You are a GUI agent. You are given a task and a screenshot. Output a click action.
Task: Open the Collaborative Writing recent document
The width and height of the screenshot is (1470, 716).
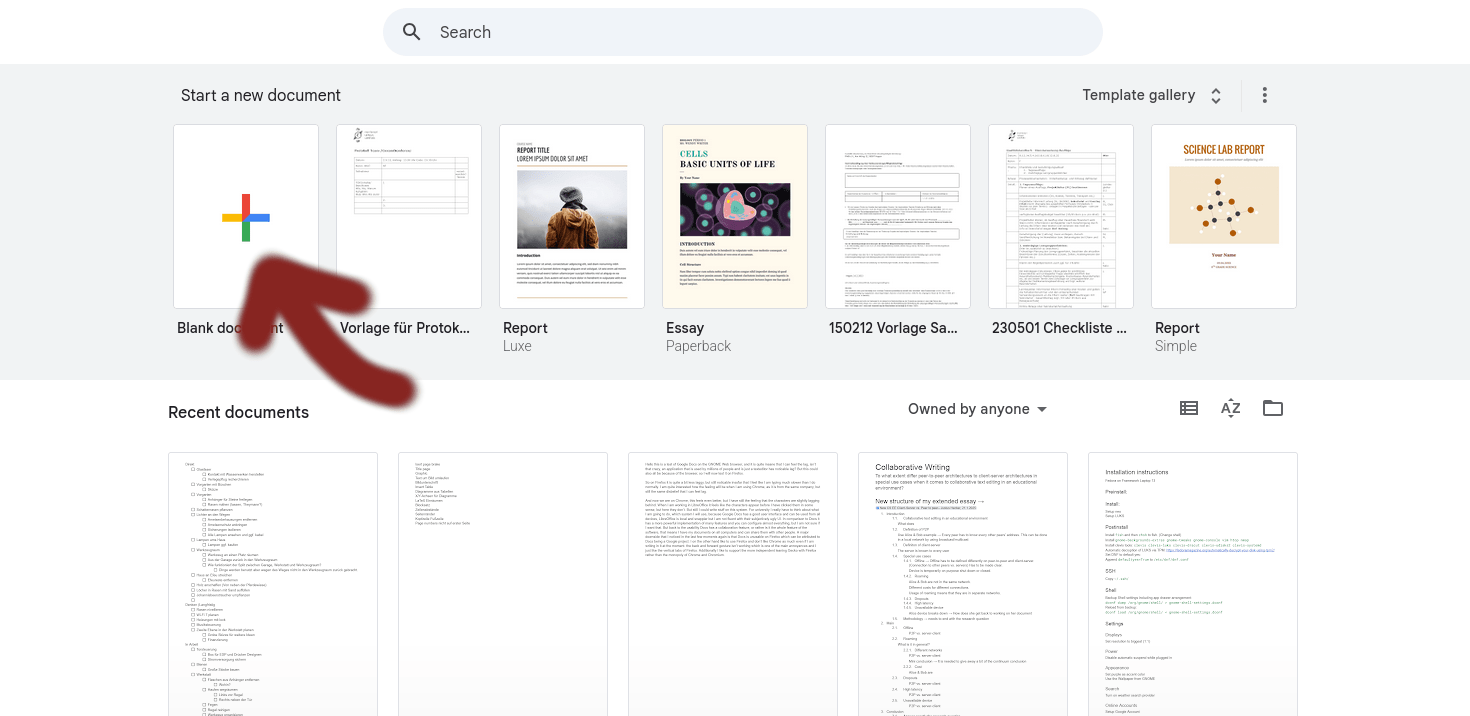(963, 584)
